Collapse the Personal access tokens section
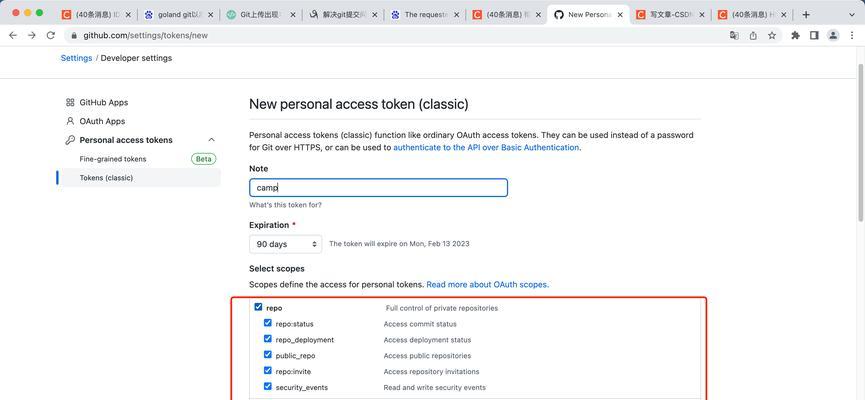 coord(211,140)
